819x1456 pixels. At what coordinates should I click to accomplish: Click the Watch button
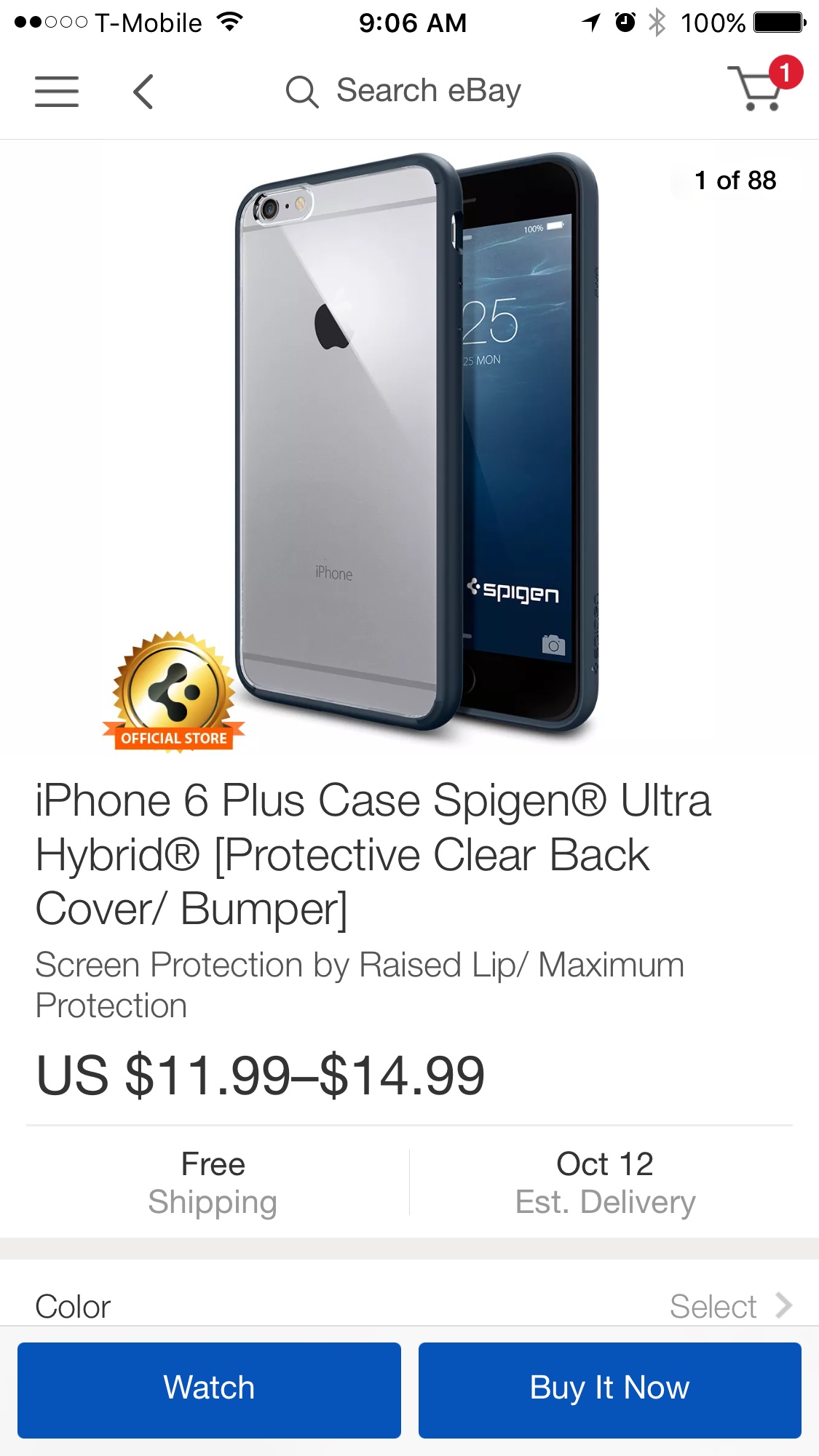point(209,1390)
